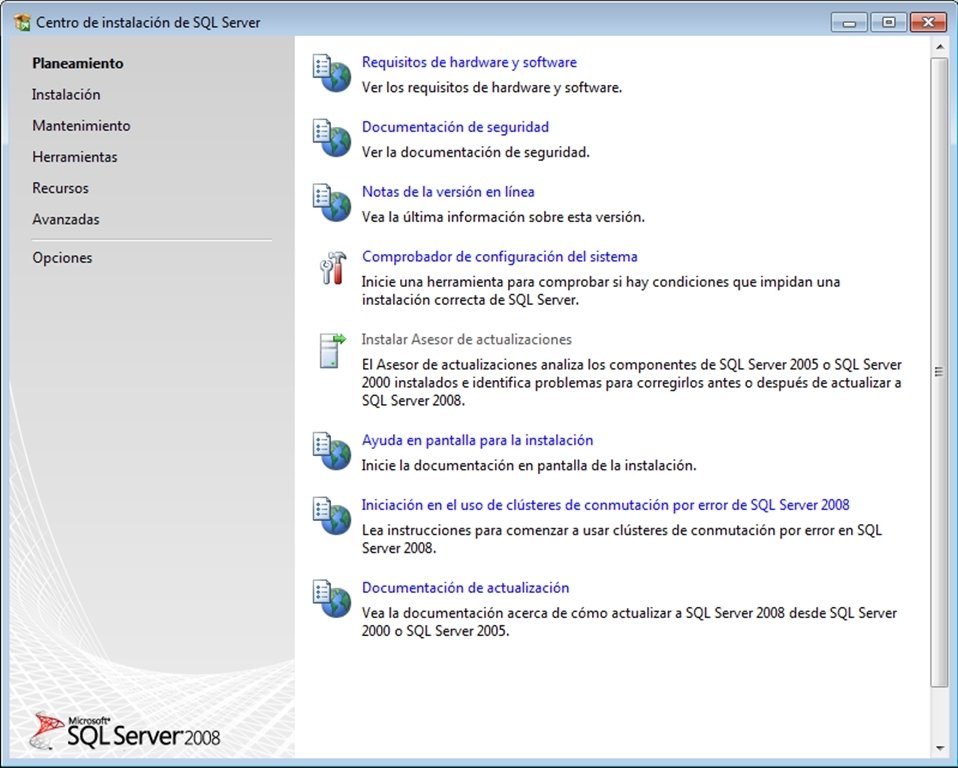
Task: Click the description starting 'El Asesor de actualizaciones analiza'
Action: (x=632, y=382)
